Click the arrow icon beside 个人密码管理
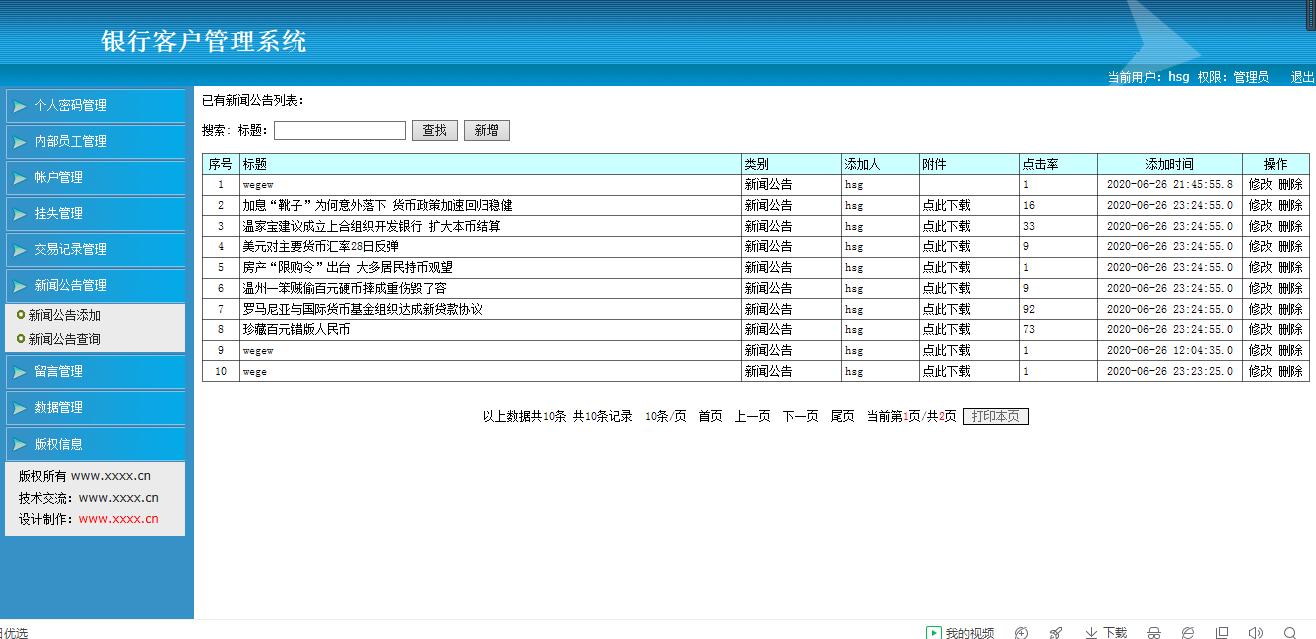 (x=20, y=106)
